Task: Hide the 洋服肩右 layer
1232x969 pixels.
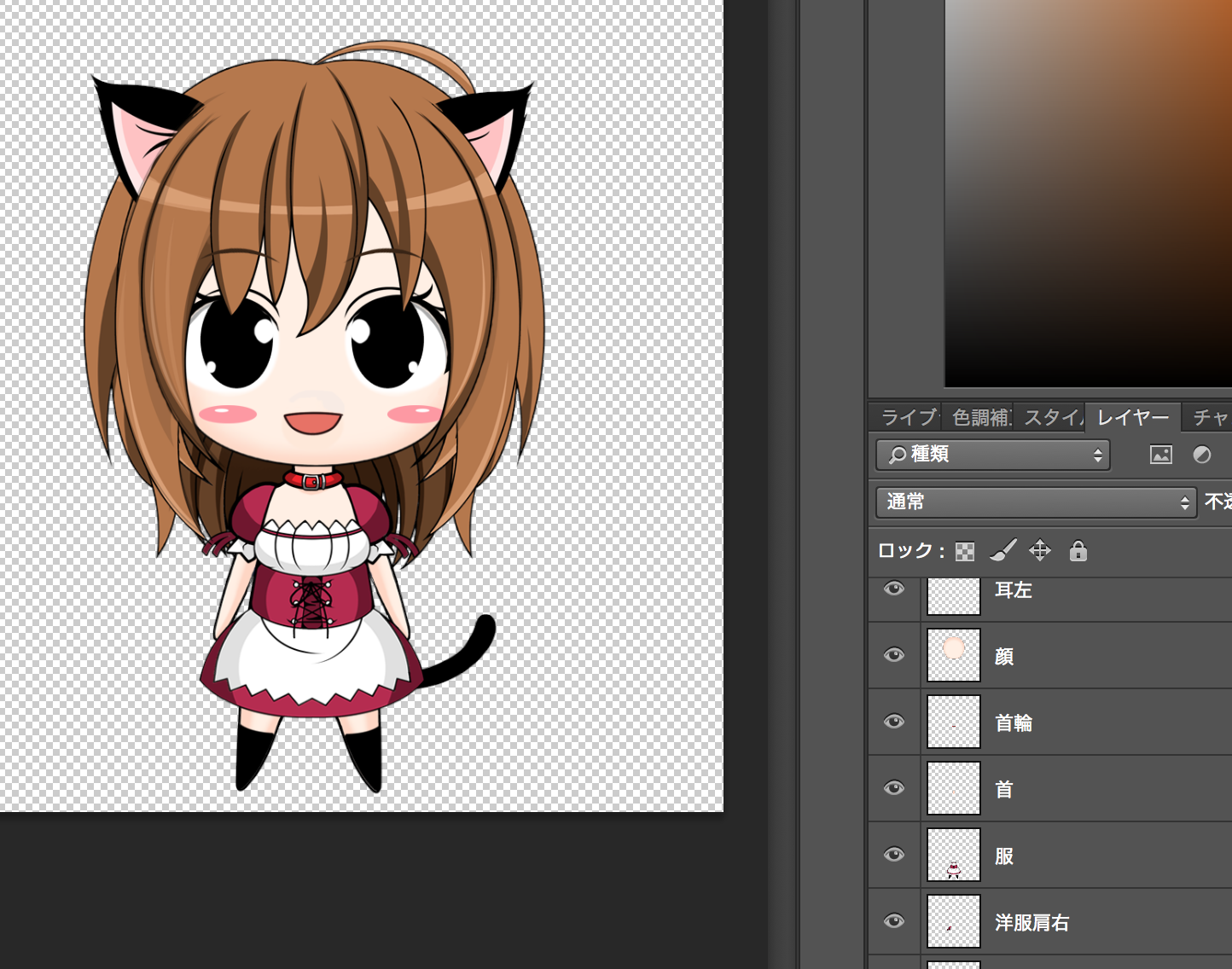Action: (x=894, y=921)
